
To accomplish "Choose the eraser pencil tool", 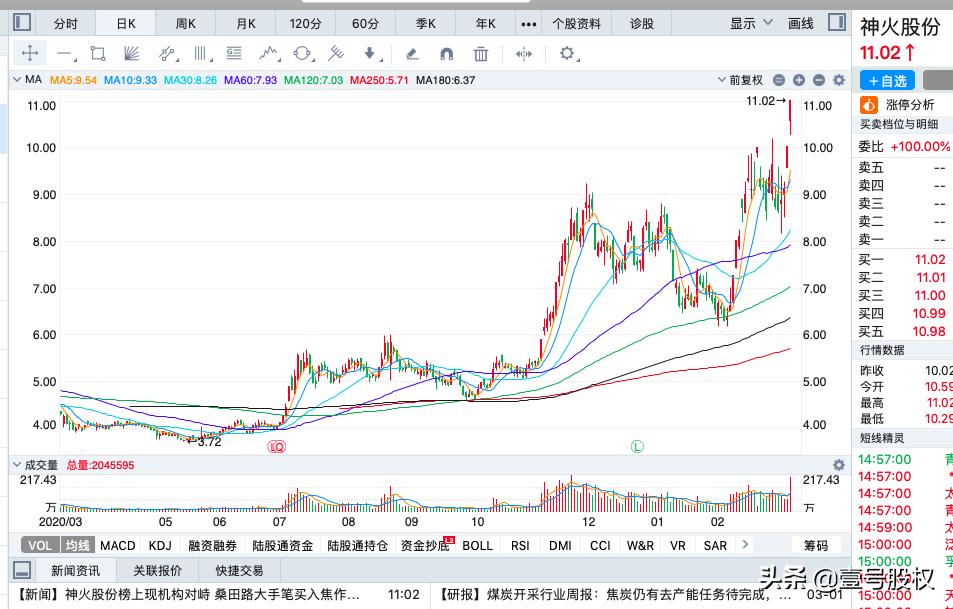I will [x=412, y=54].
